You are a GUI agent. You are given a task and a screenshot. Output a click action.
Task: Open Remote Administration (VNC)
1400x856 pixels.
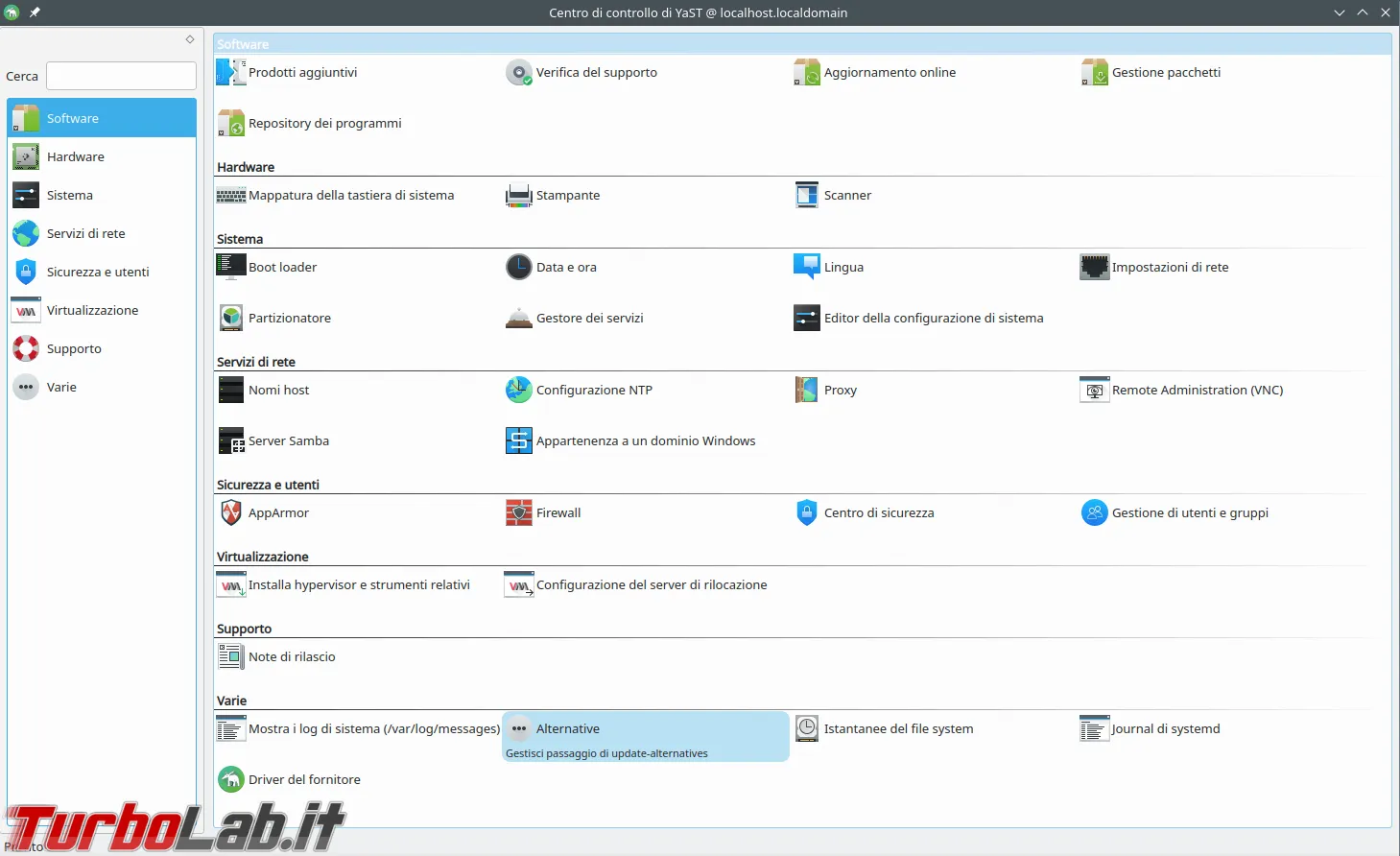(x=1182, y=391)
